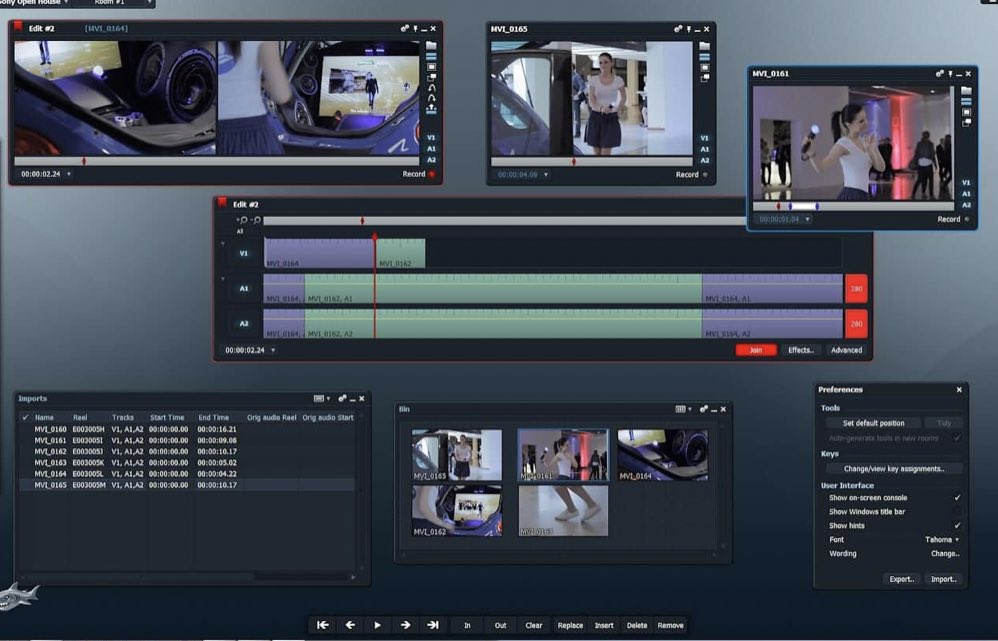Toggle A2 track in MVI_0165 viewer

(x=705, y=160)
